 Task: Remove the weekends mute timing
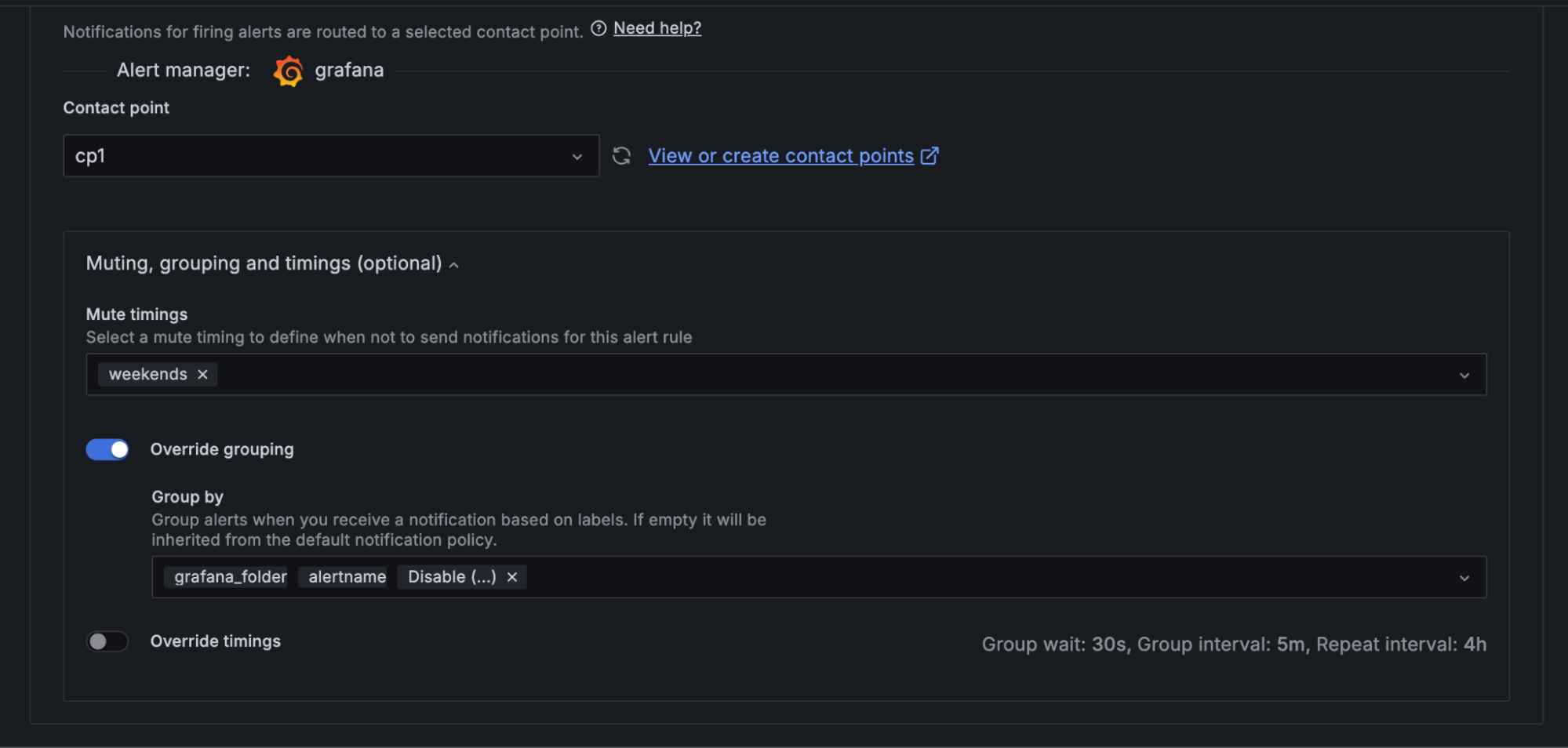click(x=203, y=375)
